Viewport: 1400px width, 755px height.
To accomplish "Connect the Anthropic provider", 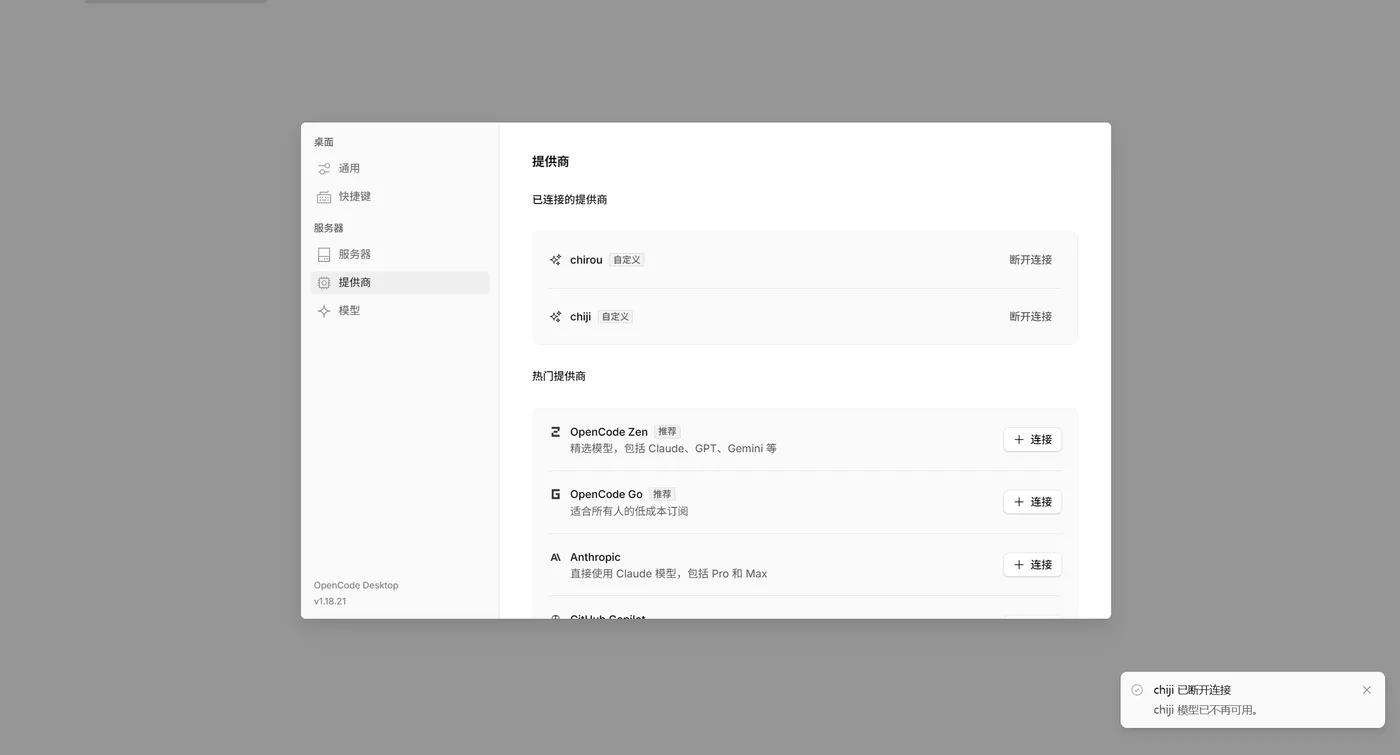I will click(1032, 565).
